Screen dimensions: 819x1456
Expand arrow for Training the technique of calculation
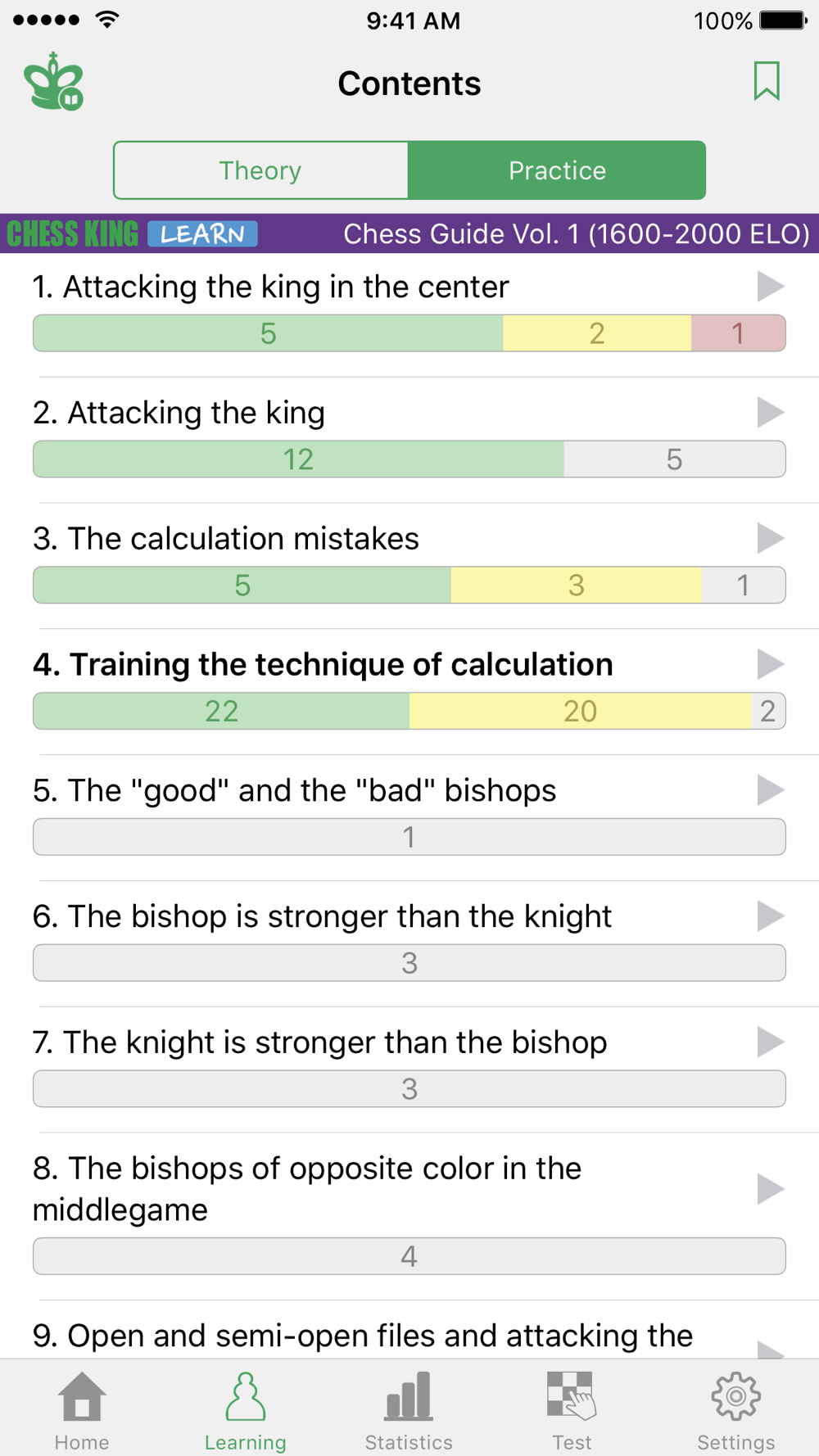coord(770,664)
